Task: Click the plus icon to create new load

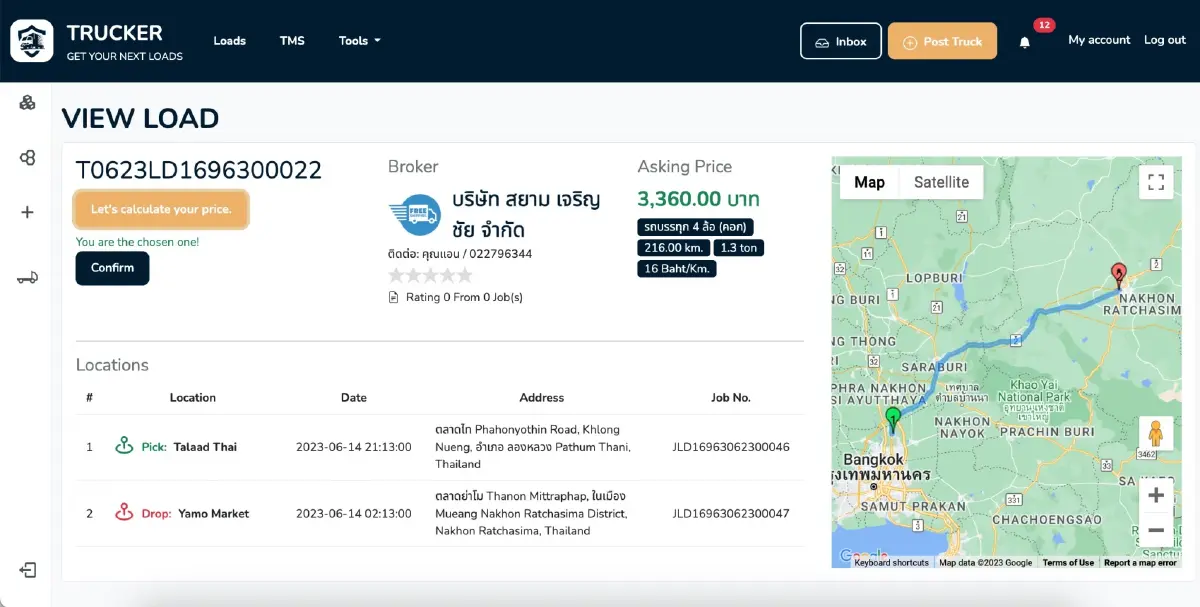Action: (x=27, y=211)
